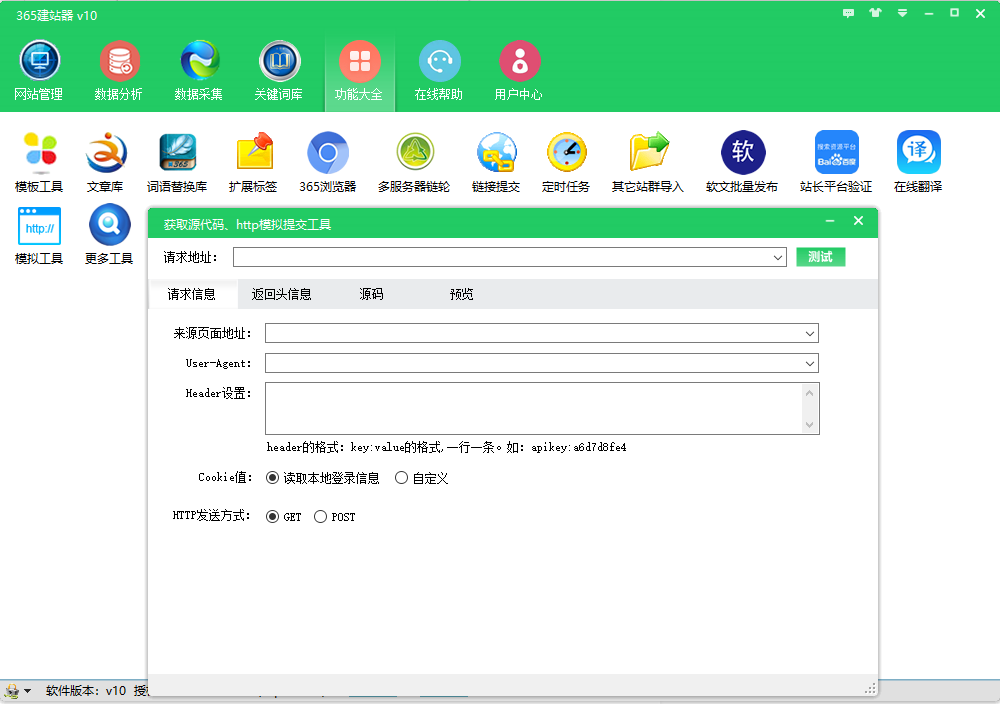Click the feedback chat icon in title bar

click(x=848, y=13)
